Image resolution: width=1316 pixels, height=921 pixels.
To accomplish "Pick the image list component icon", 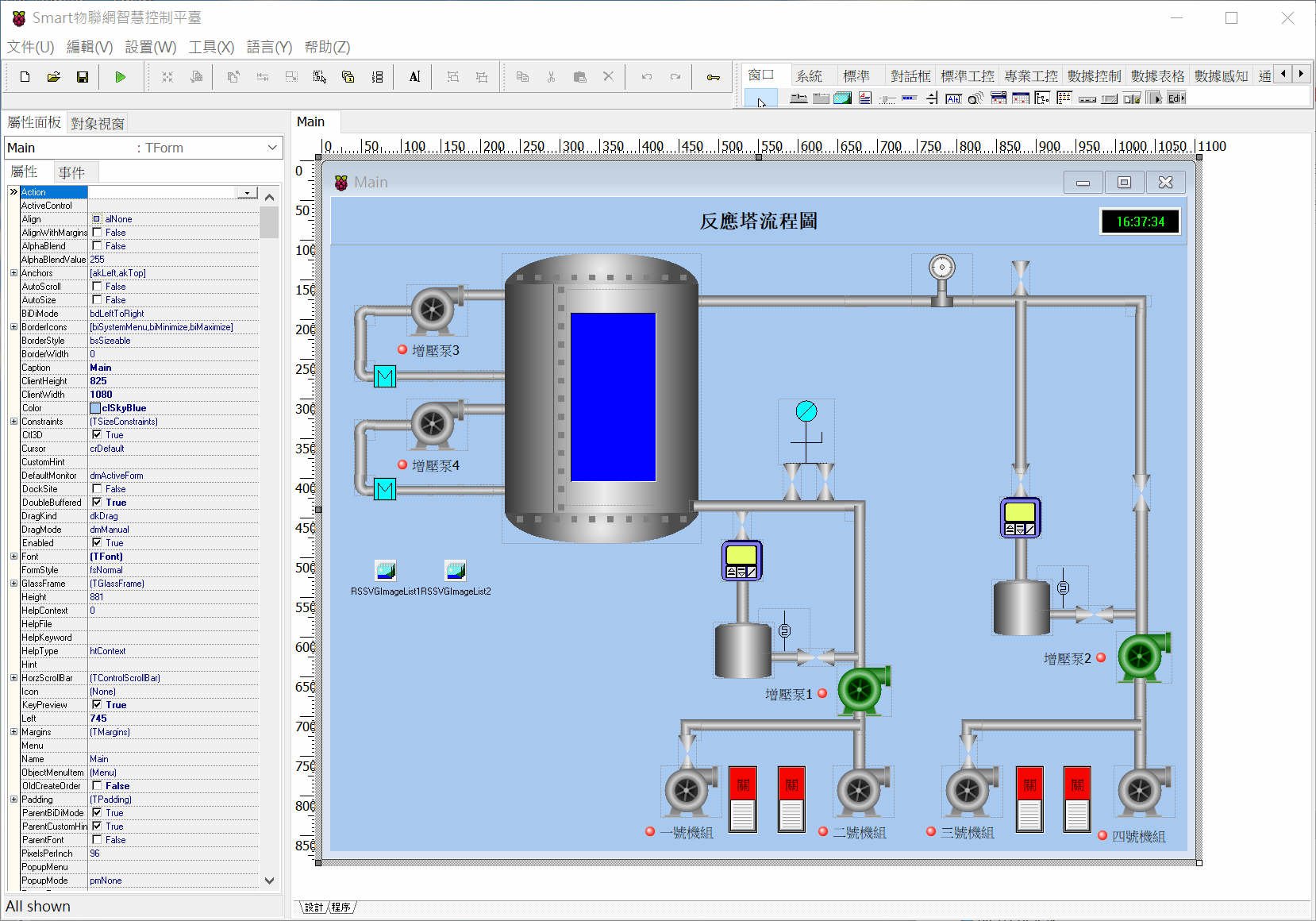I will (x=843, y=98).
